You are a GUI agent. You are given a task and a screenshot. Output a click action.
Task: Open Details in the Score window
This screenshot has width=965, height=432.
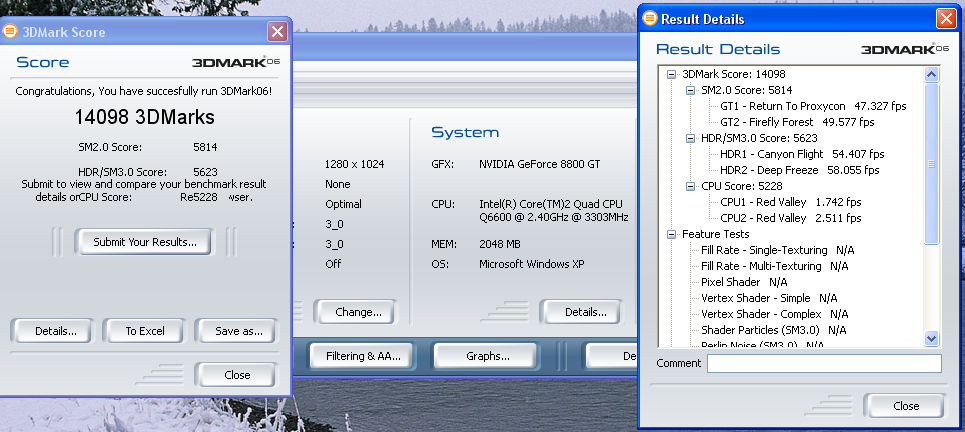point(52,331)
